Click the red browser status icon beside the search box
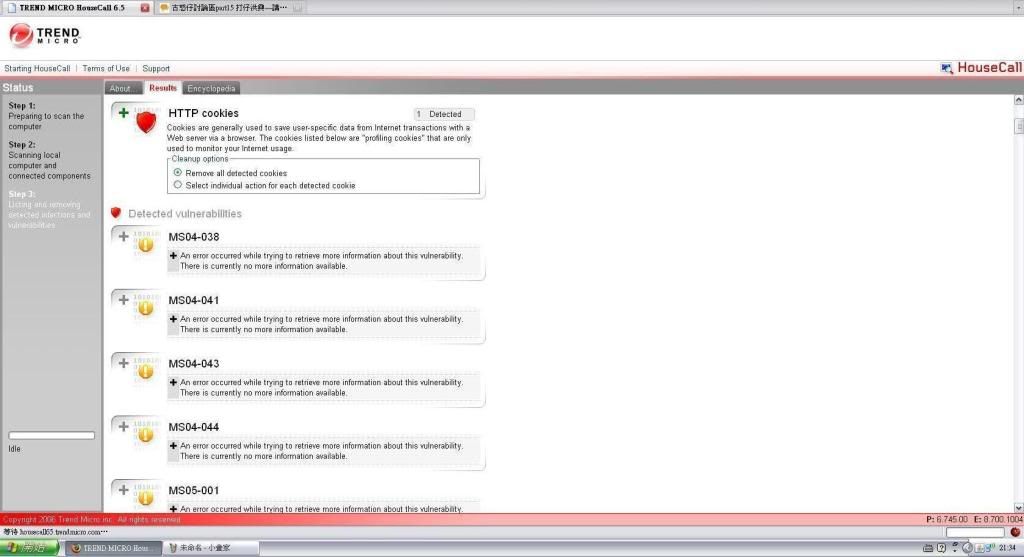 (x=1015, y=532)
